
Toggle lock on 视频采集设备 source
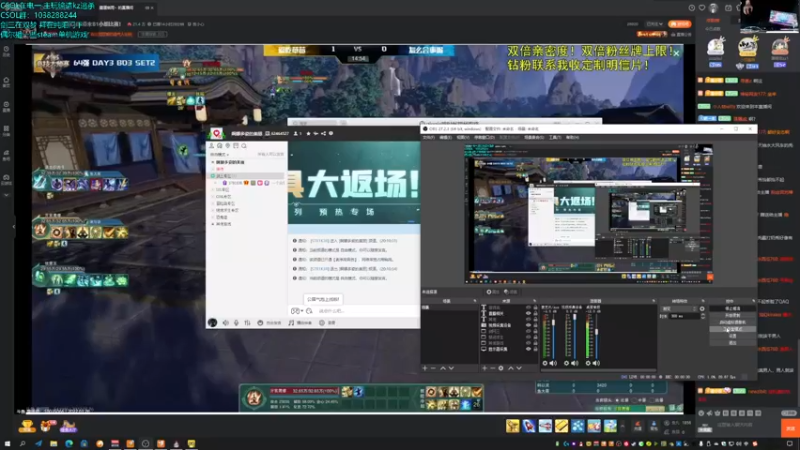pyautogui.click(x=535, y=325)
